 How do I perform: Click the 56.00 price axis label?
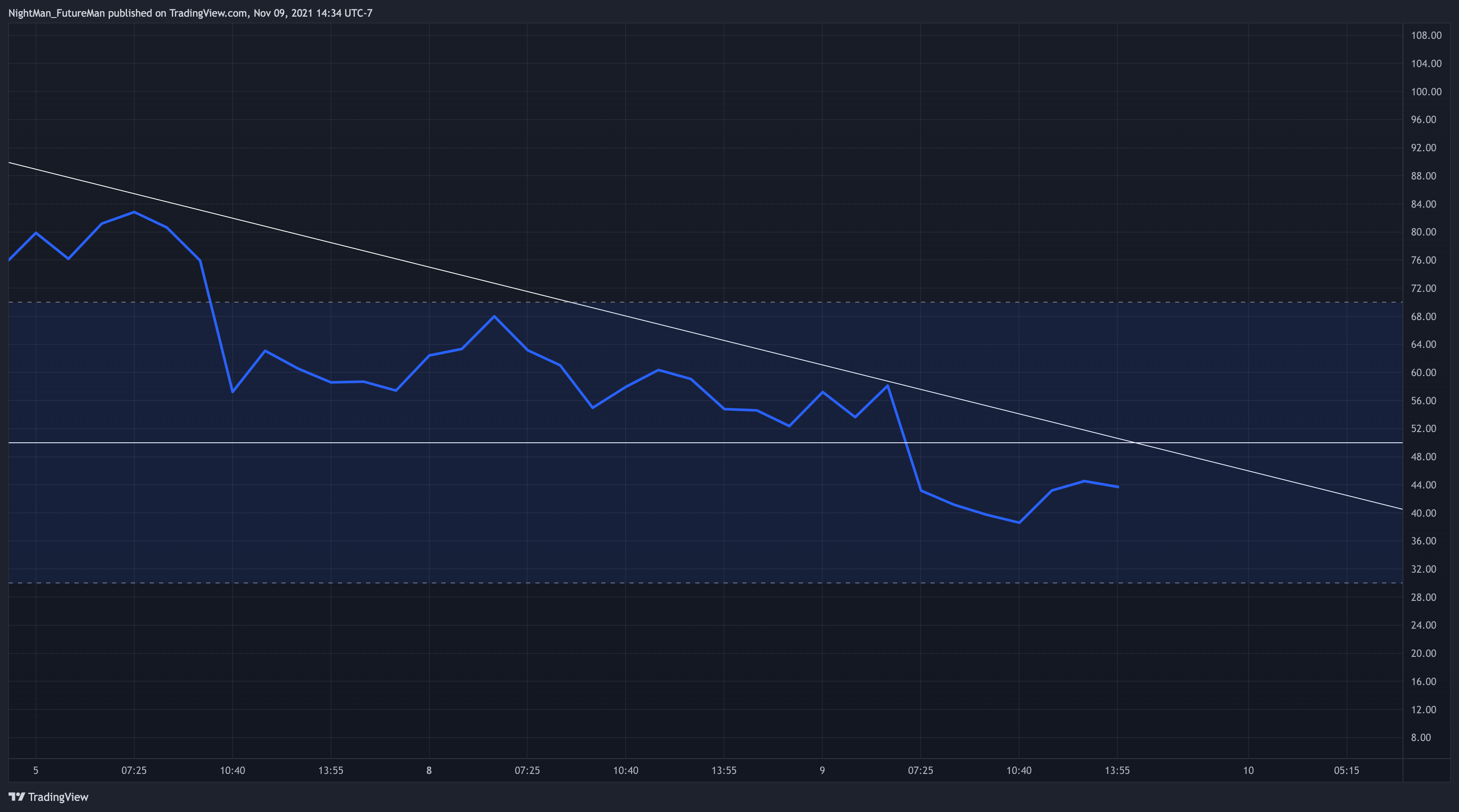[1424, 401]
